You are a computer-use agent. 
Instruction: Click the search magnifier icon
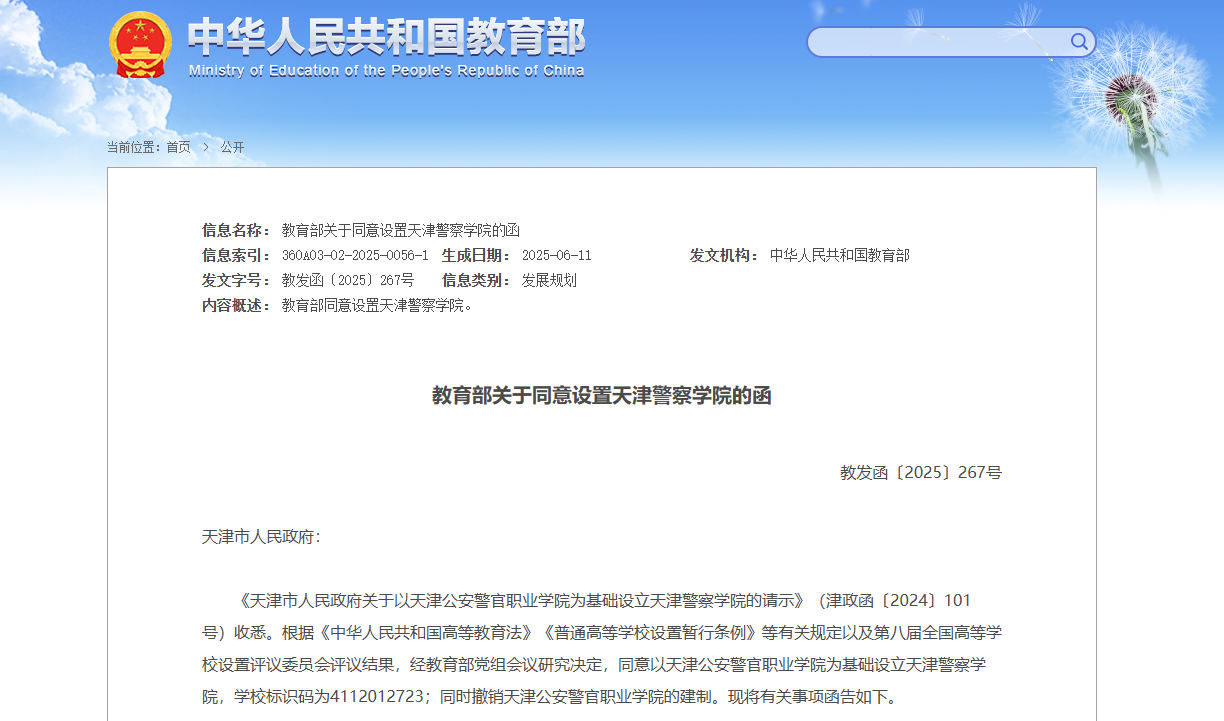1079,41
